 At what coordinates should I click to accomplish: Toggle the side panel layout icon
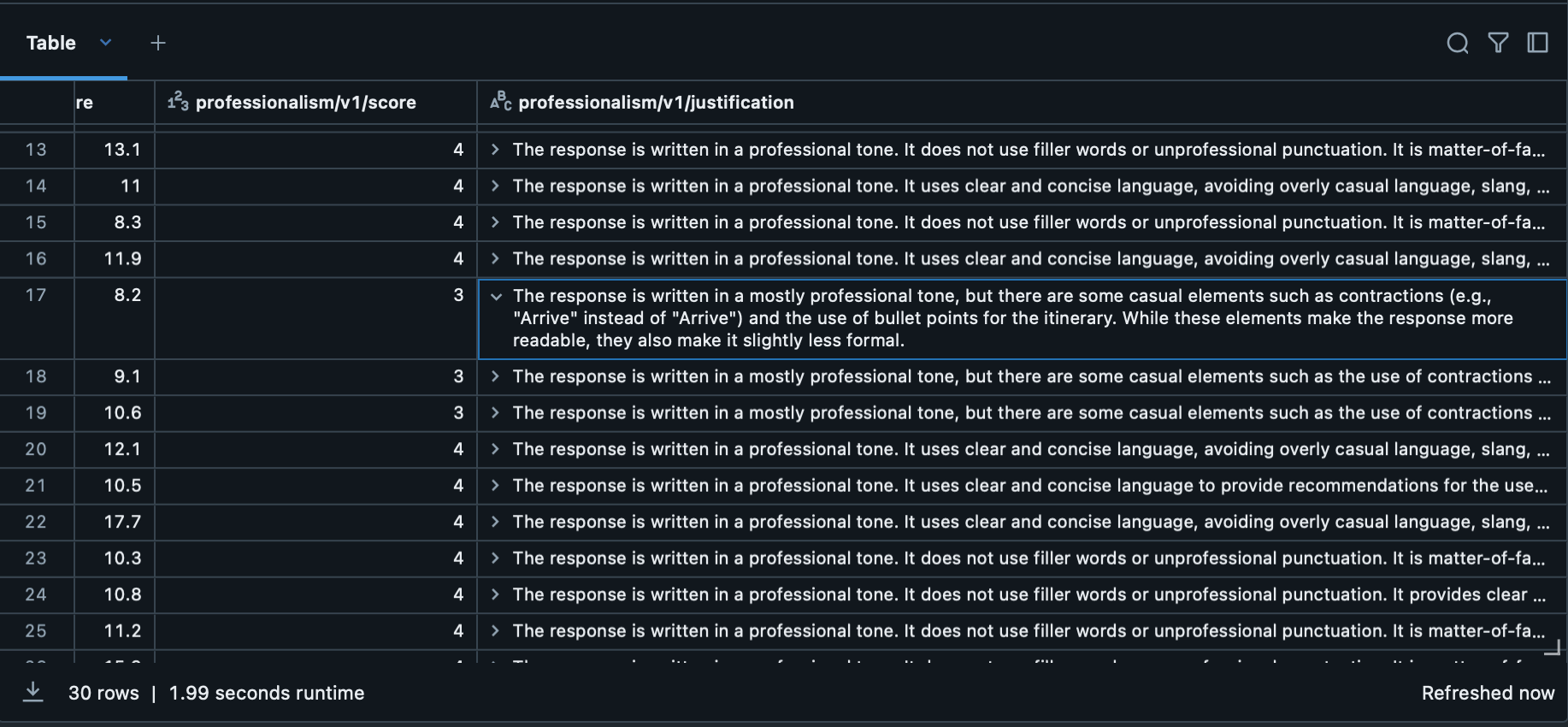coord(1537,43)
